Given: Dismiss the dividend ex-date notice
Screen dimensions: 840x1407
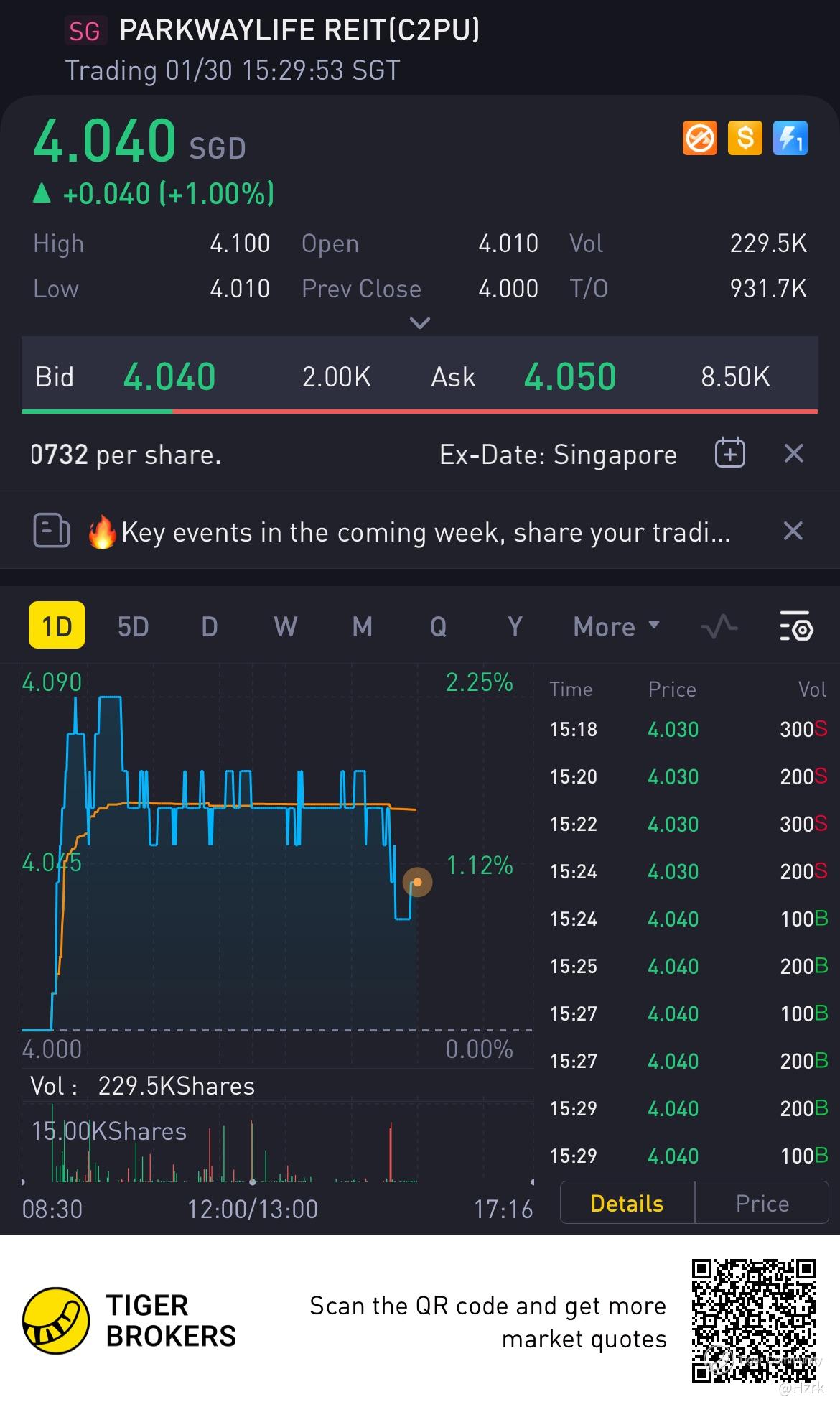Looking at the screenshot, I should pos(793,454).
